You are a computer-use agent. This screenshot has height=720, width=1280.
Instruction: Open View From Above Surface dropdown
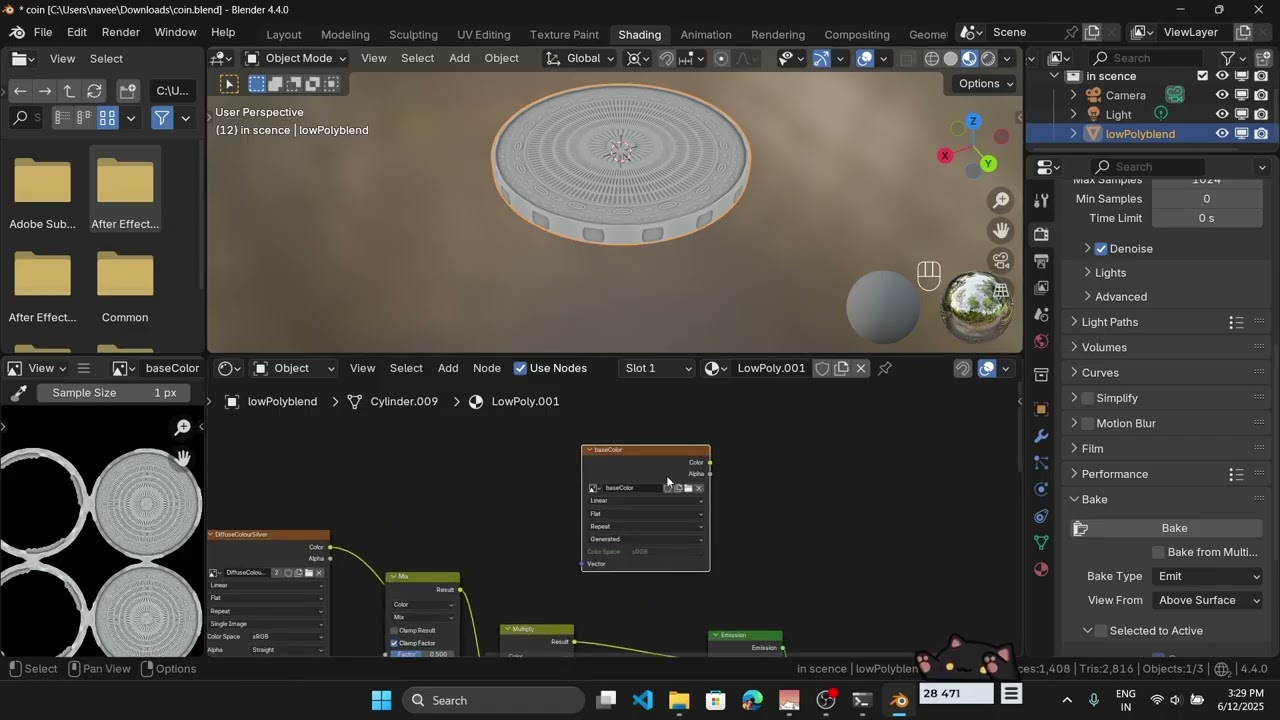point(1208,600)
